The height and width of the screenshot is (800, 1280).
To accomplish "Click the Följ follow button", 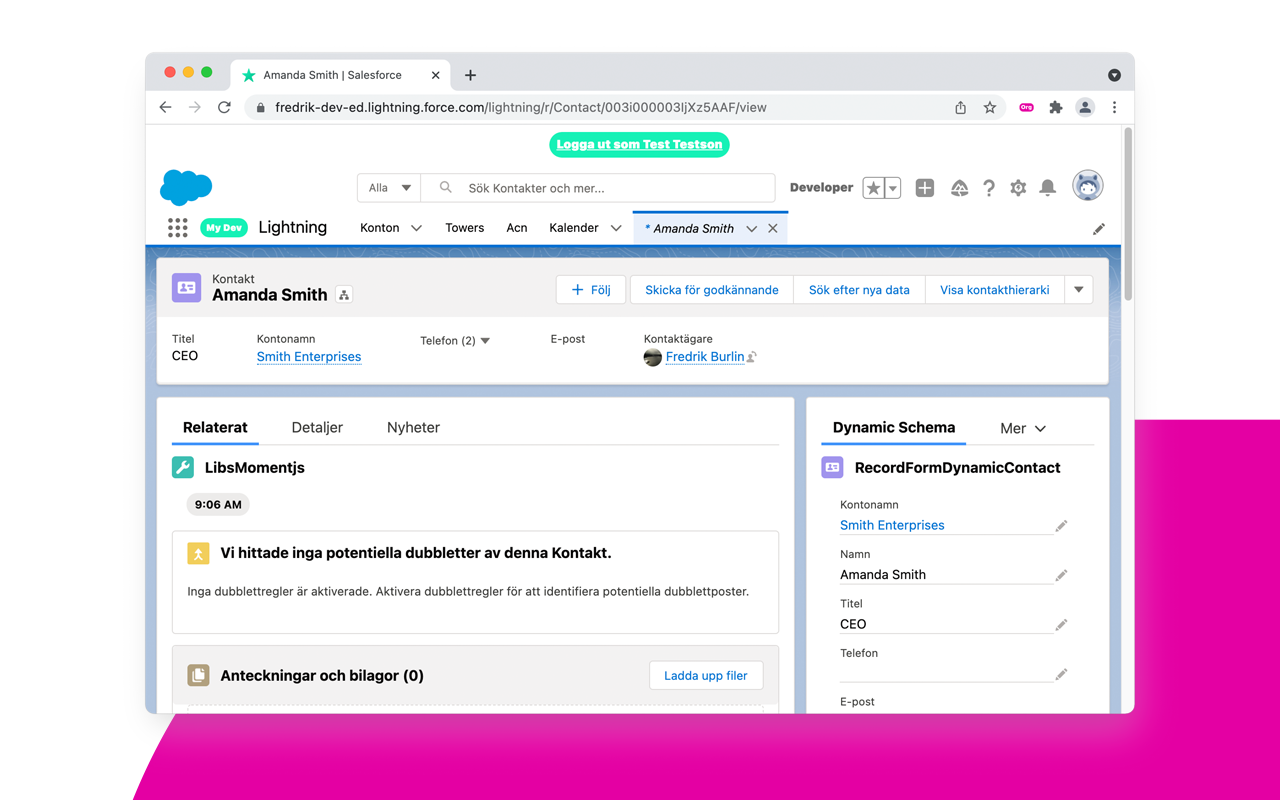I will click(x=591, y=290).
